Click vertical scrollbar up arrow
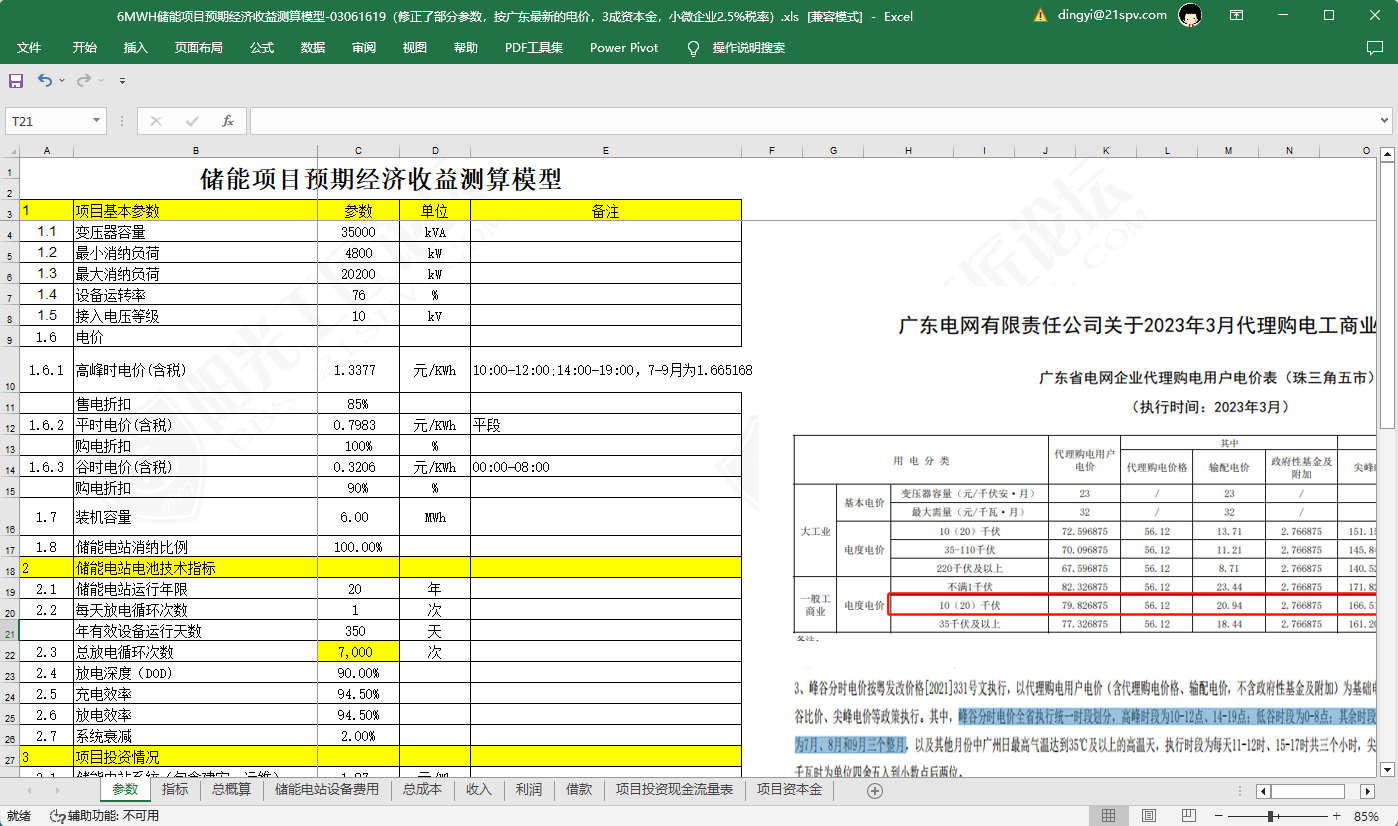The width and height of the screenshot is (1398, 826). click(1387, 154)
